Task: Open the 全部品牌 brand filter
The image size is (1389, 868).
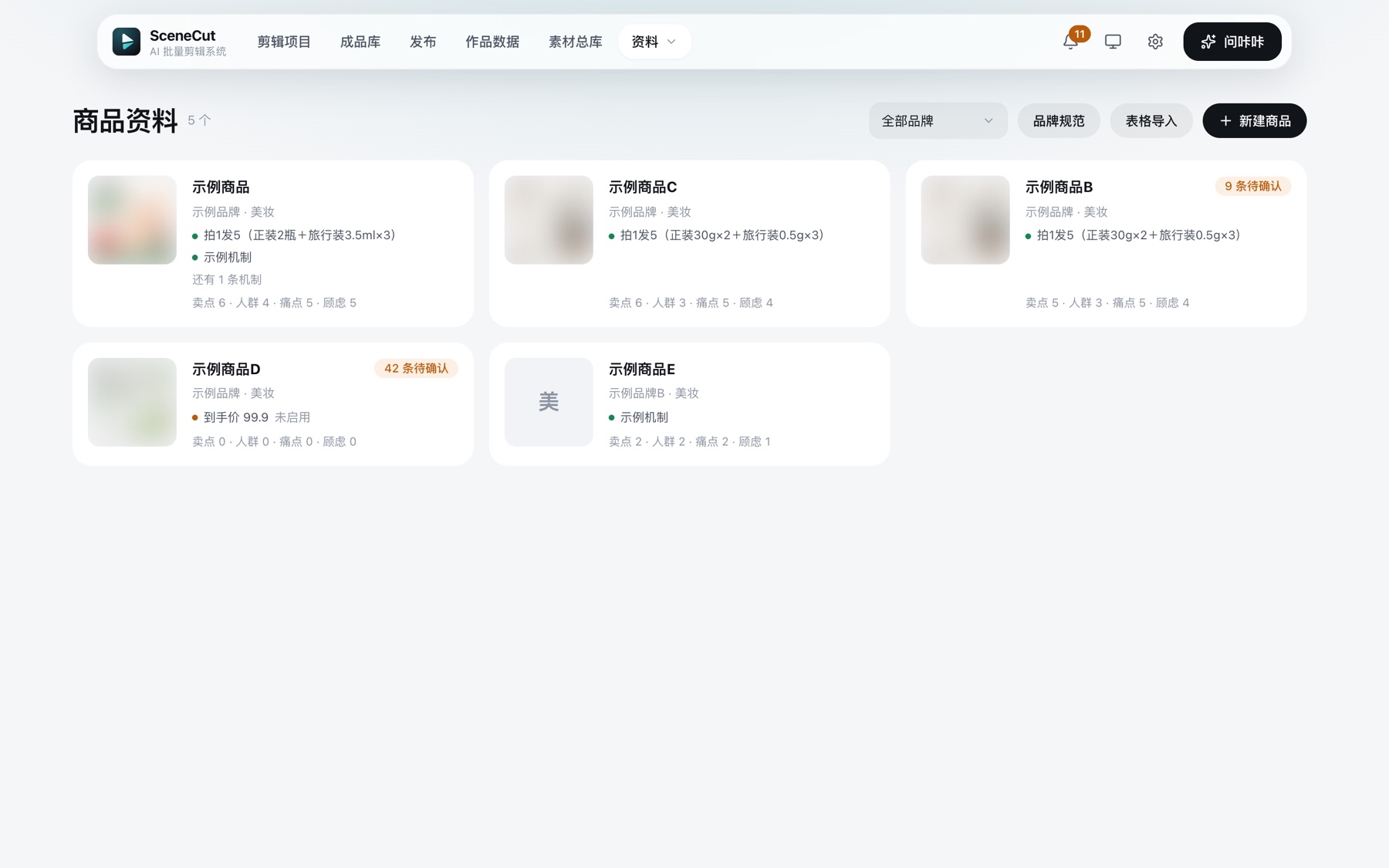Action: pyautogui.click(x=938, y=121)
